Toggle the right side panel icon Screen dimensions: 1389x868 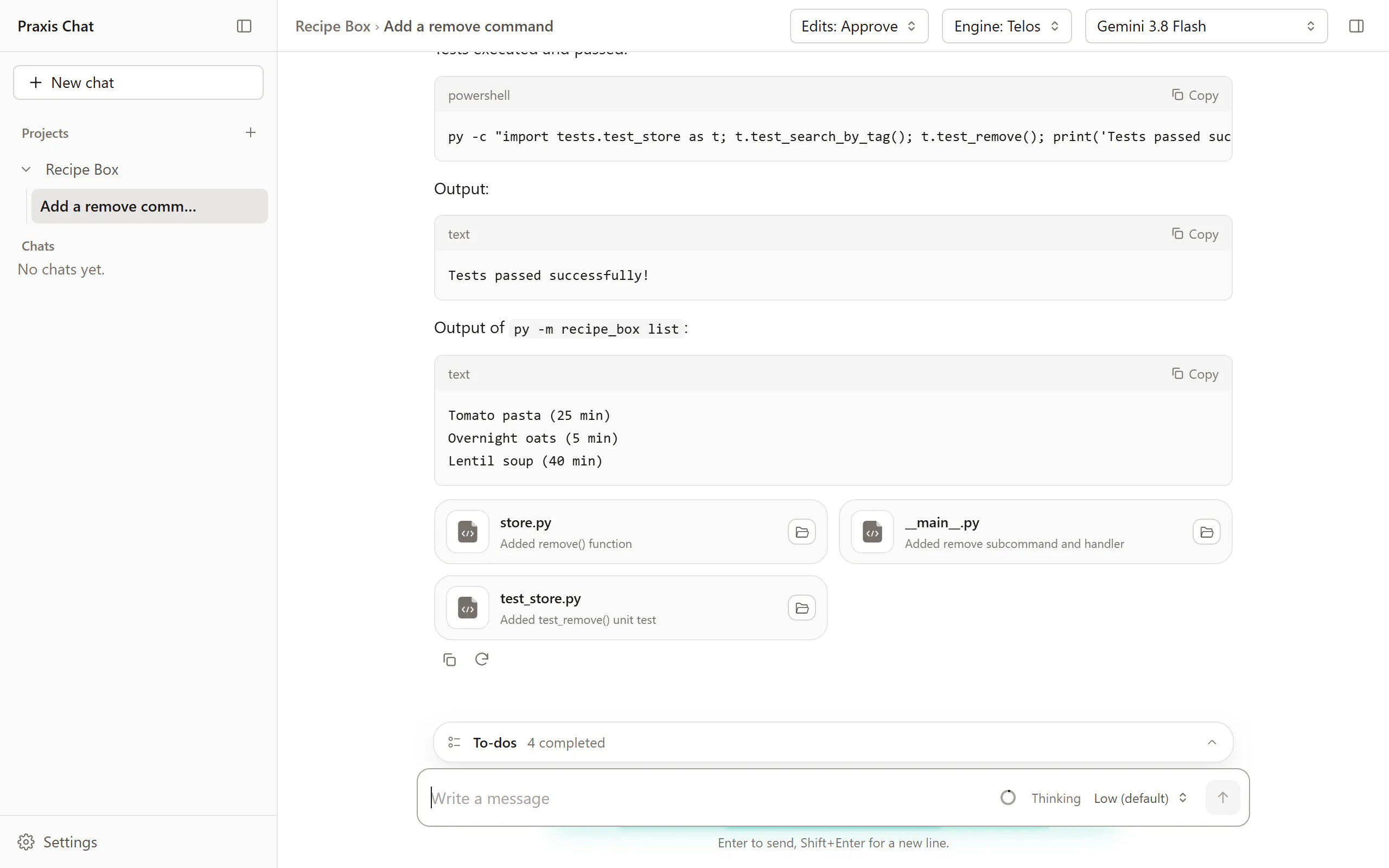[1356, 27]
